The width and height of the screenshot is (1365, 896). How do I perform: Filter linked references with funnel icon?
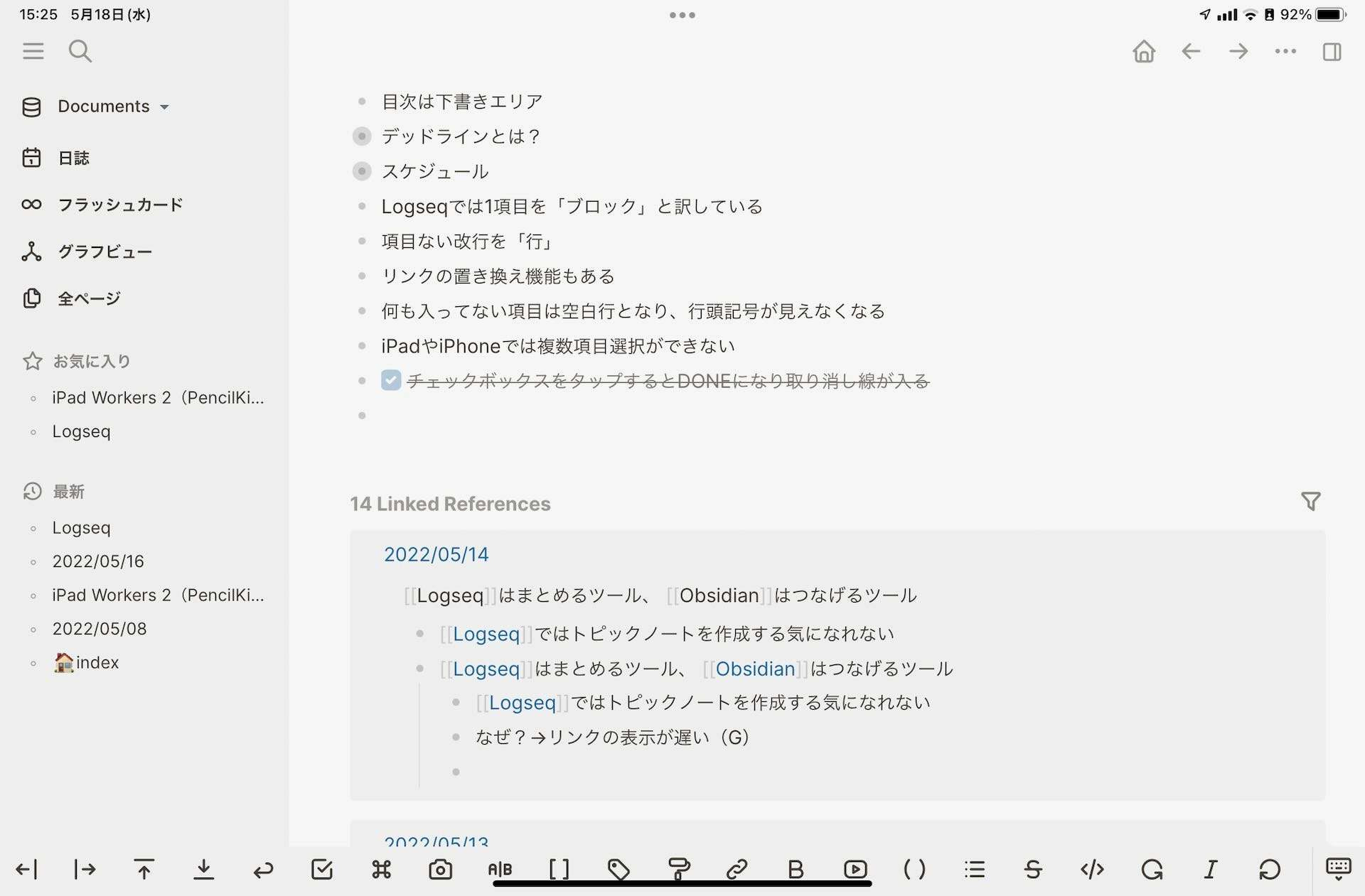point(1311,502)
